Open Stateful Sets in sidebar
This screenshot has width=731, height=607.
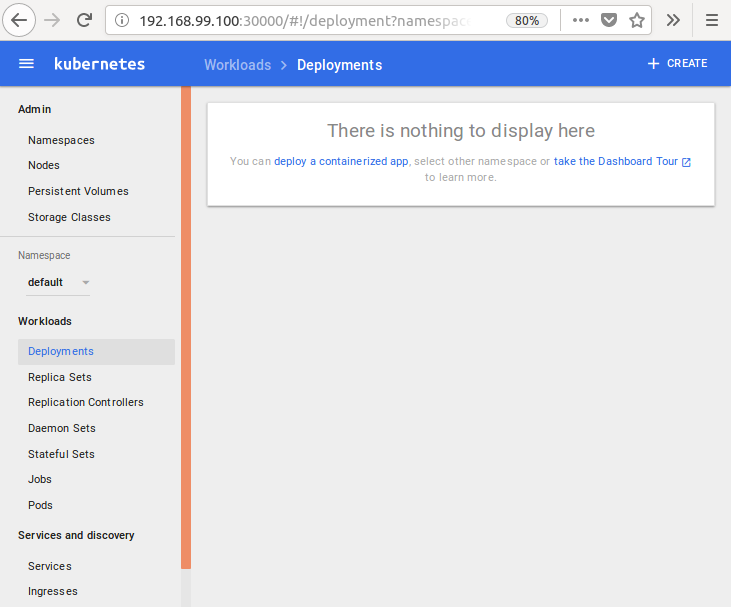[x=61, y=454]
